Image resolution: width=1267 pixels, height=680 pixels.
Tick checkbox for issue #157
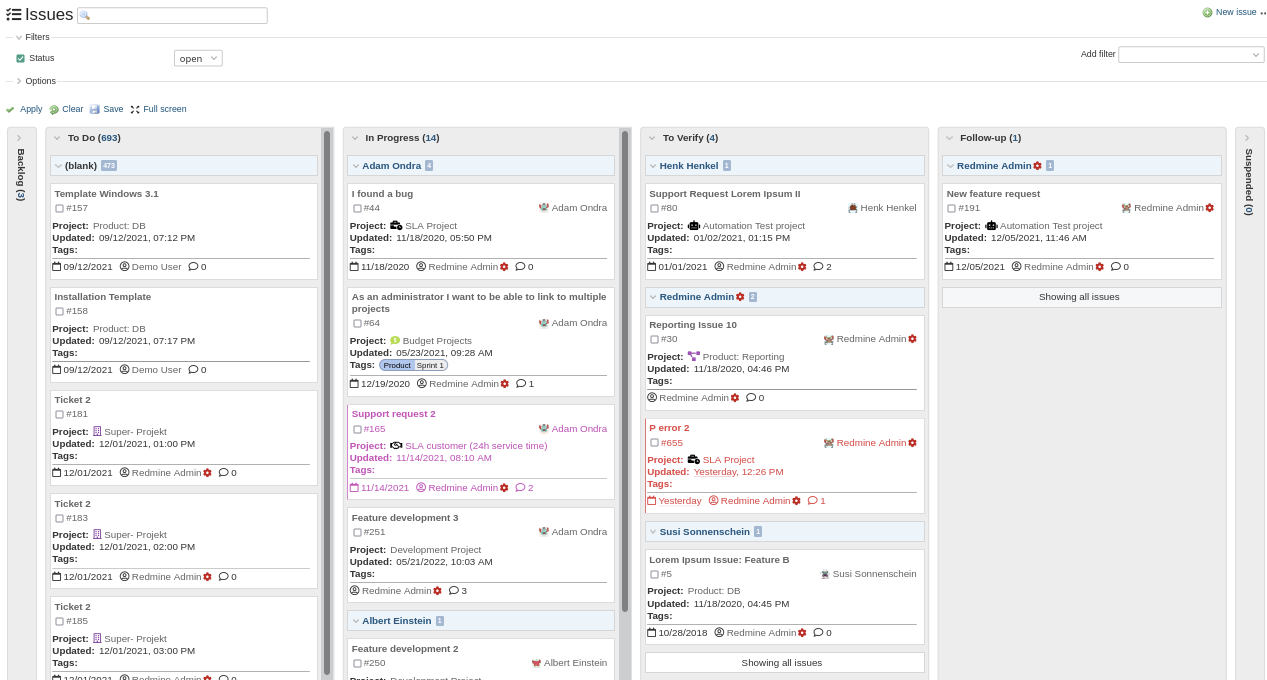click(60, 209)
